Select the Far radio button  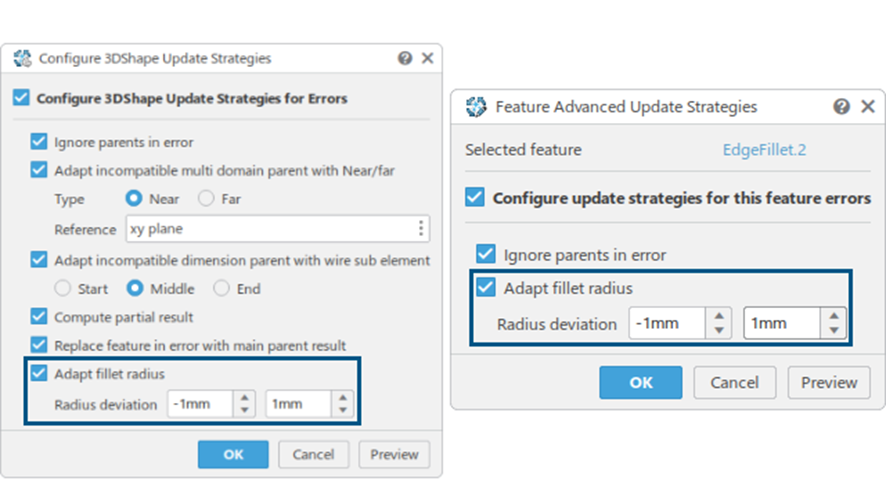pos(206,199)
